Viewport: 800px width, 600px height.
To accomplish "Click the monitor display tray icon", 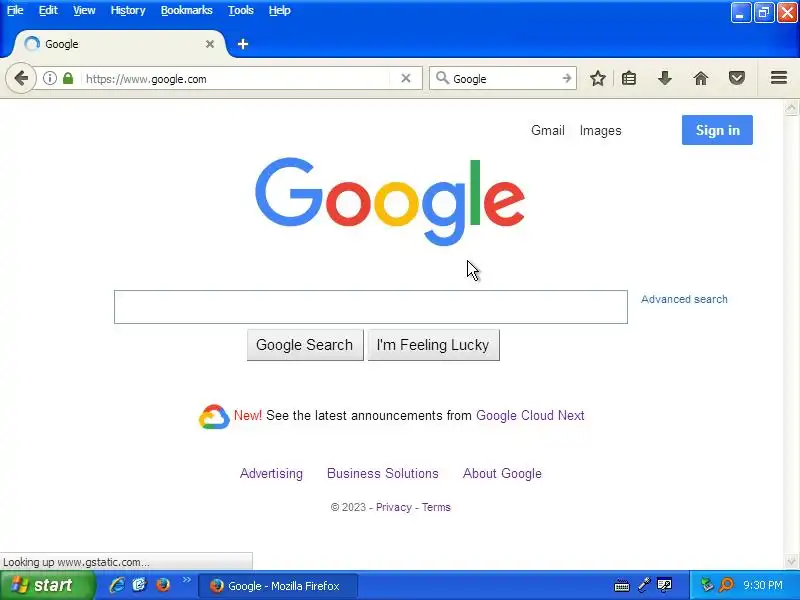I will click(x=664, y=585).
